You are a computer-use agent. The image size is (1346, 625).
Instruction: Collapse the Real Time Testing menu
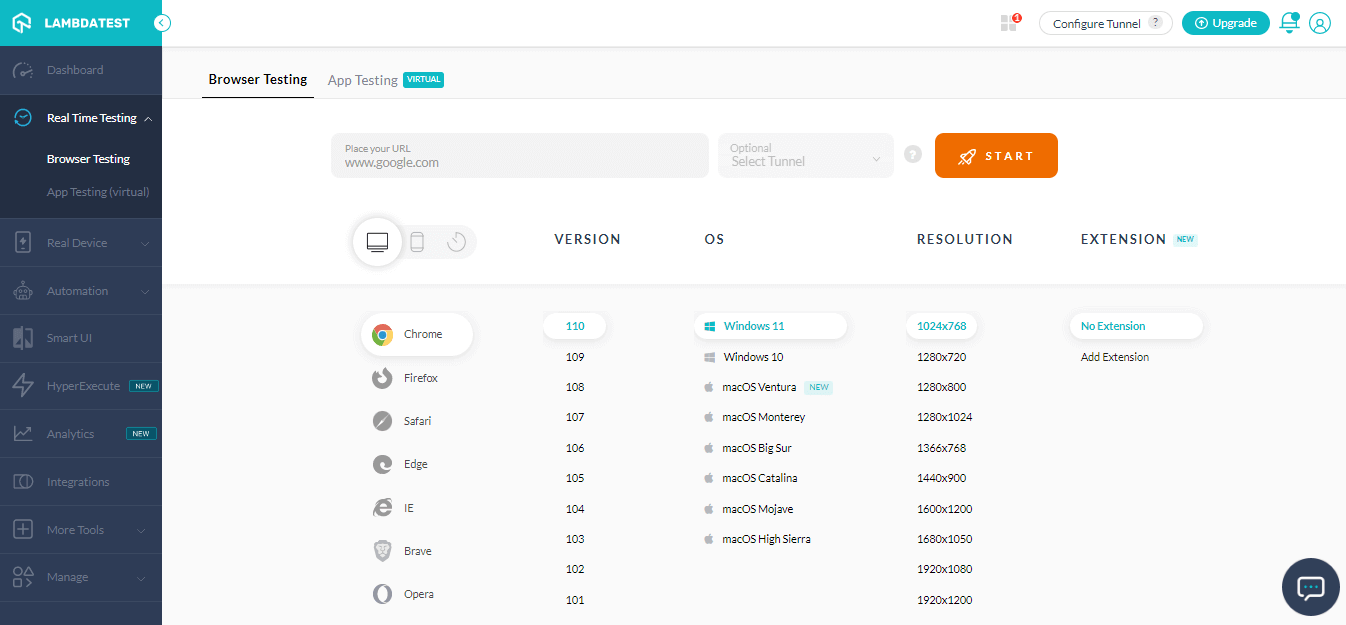[x=90, y=117]
